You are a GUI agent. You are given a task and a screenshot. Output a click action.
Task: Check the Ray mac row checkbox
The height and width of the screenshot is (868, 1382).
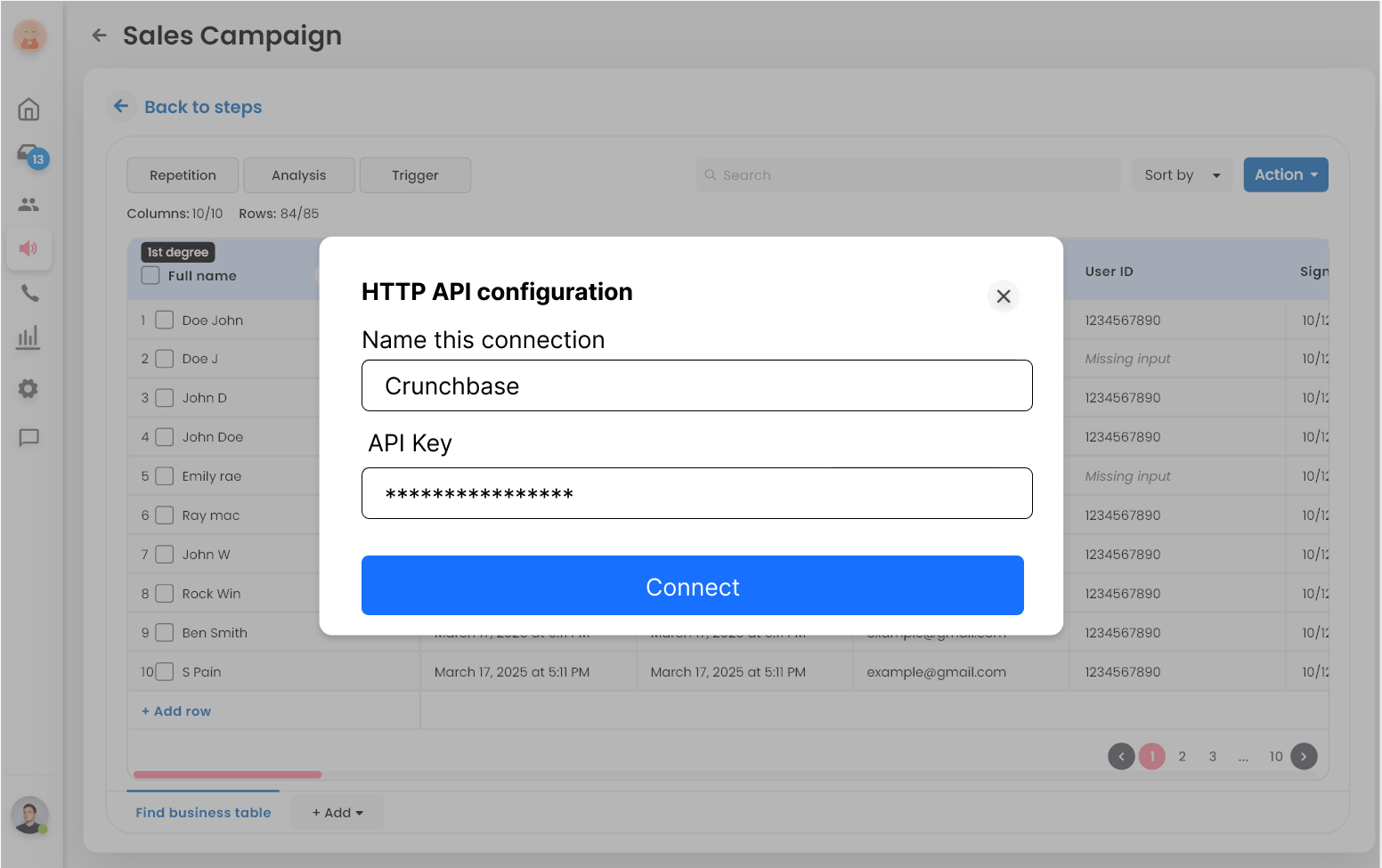tap(165, 515)
